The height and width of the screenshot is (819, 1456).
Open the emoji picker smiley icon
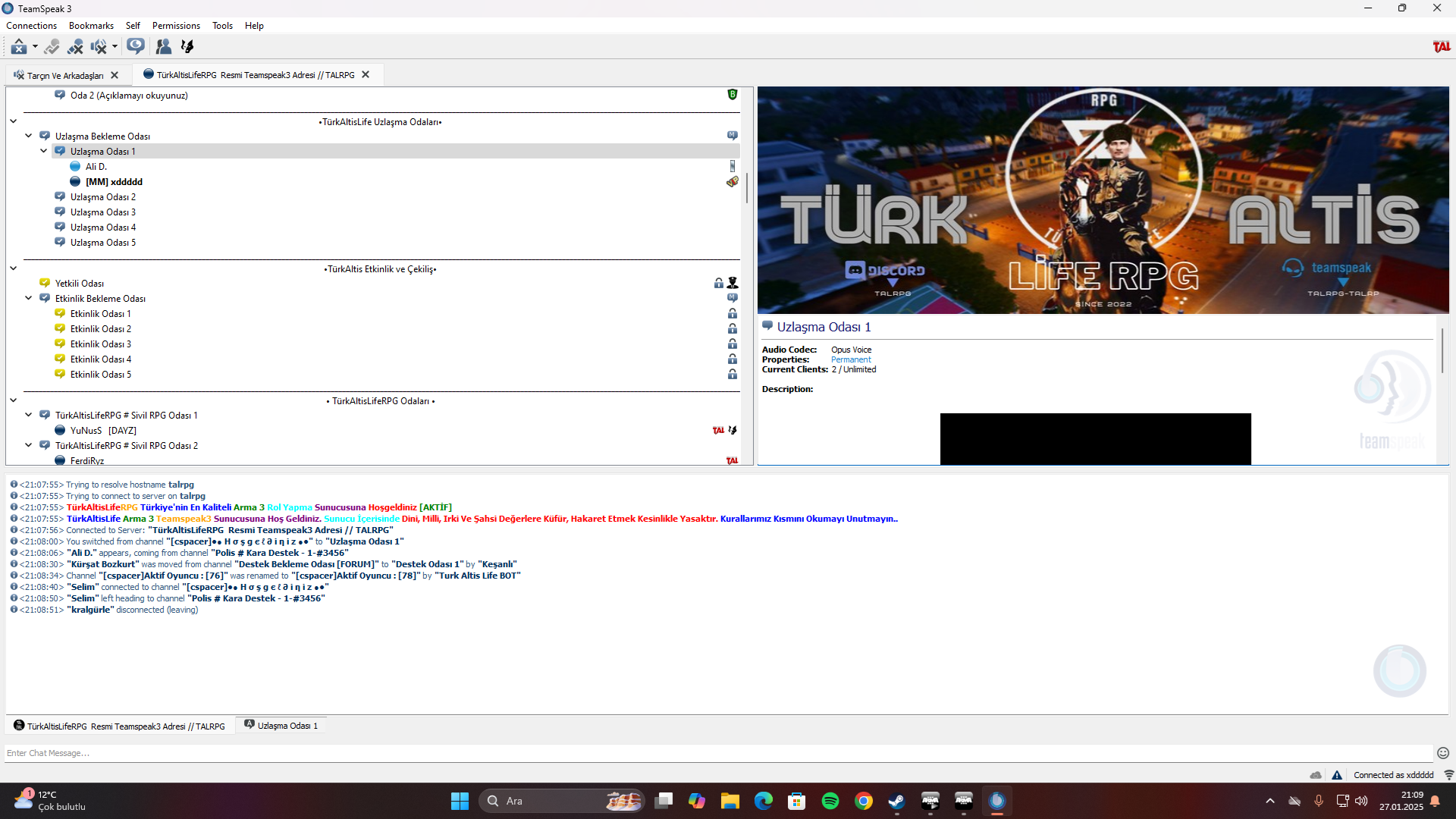coord(1443,753)
